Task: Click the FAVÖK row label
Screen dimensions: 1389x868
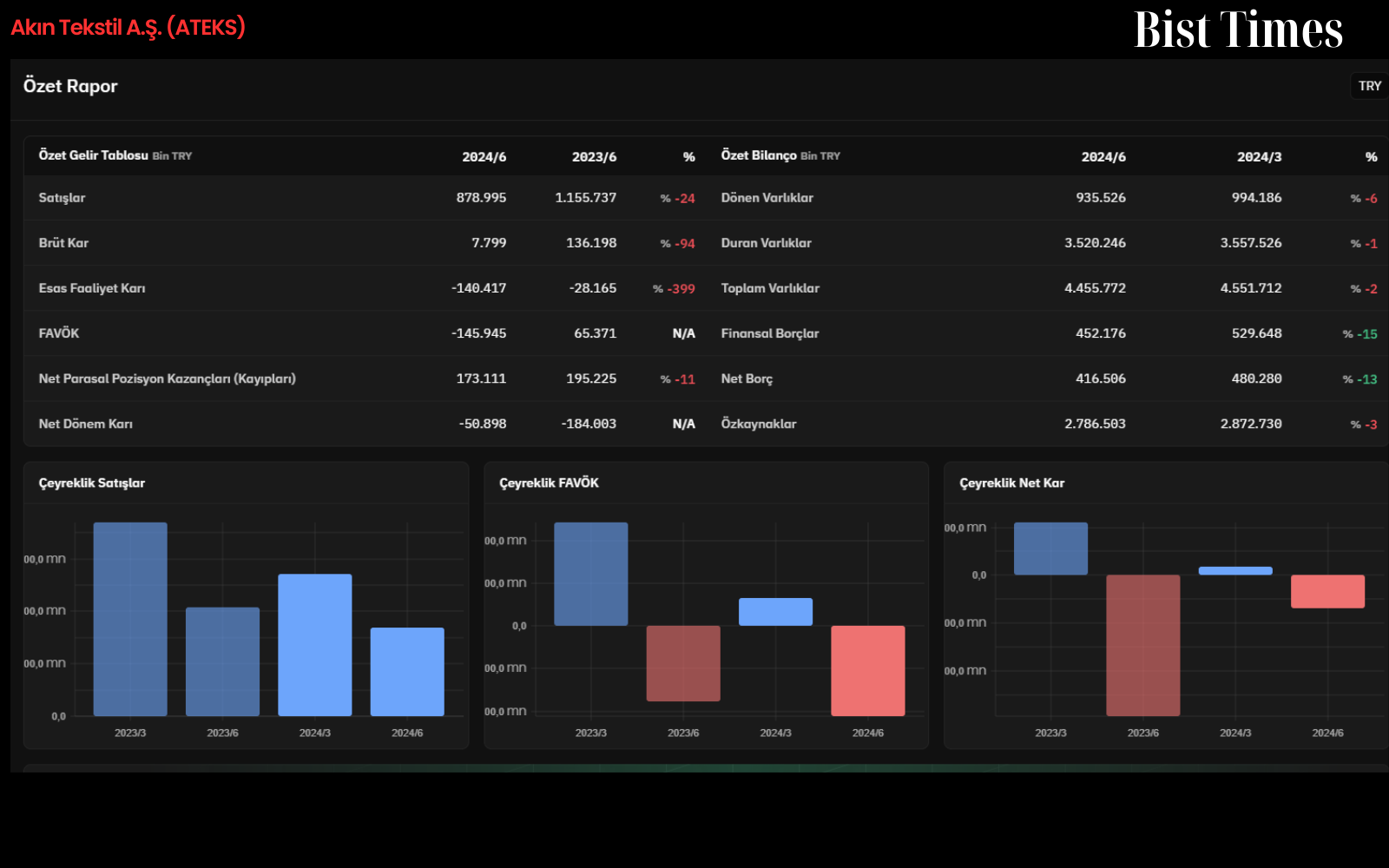Action: (59, 333)
